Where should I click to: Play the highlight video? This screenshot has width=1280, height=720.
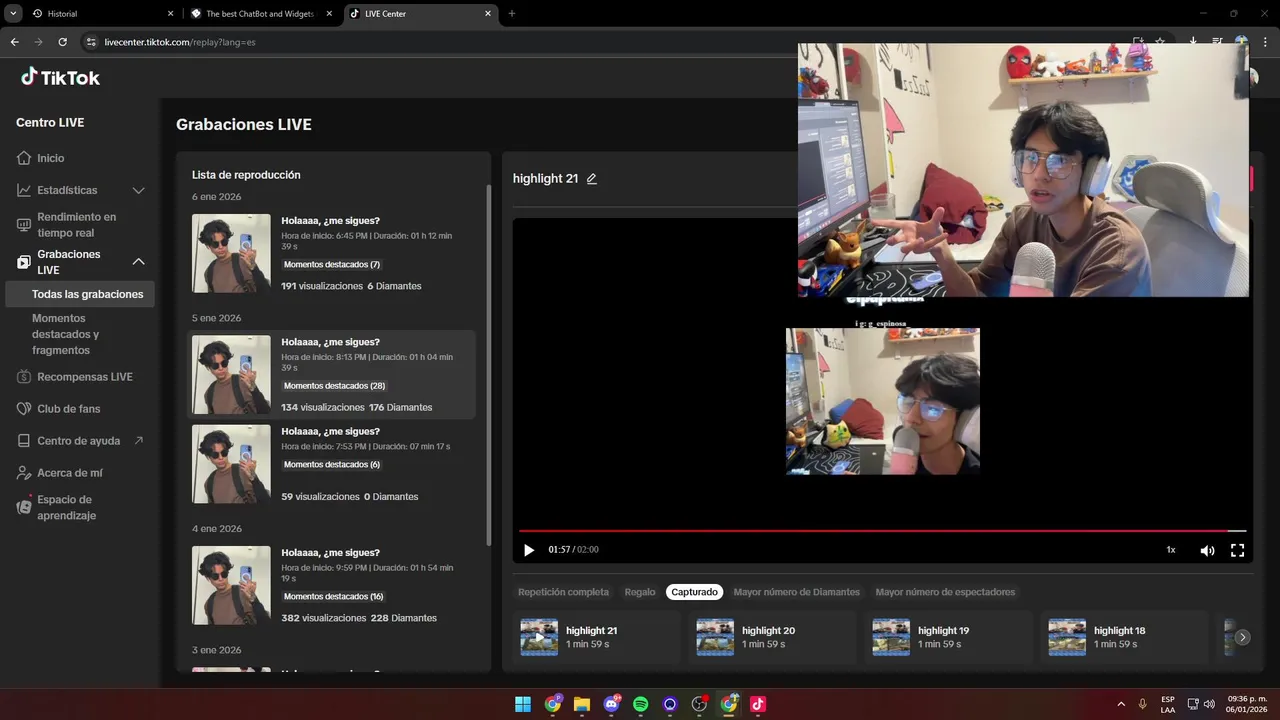[x=529, y=550]
